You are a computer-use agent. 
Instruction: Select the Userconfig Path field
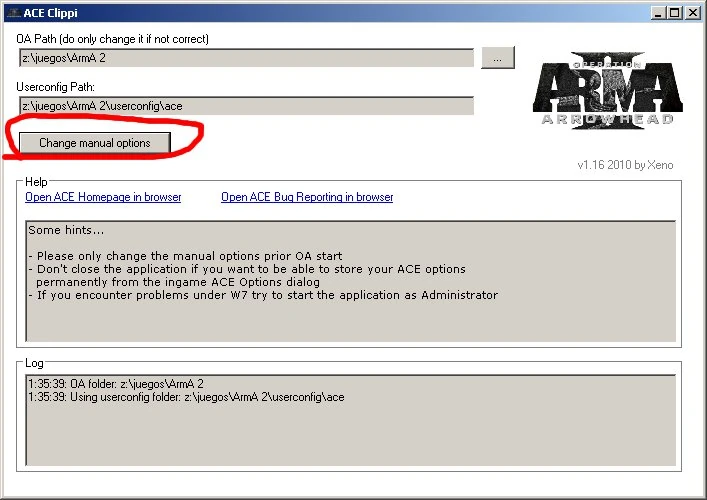click(246, 106)
